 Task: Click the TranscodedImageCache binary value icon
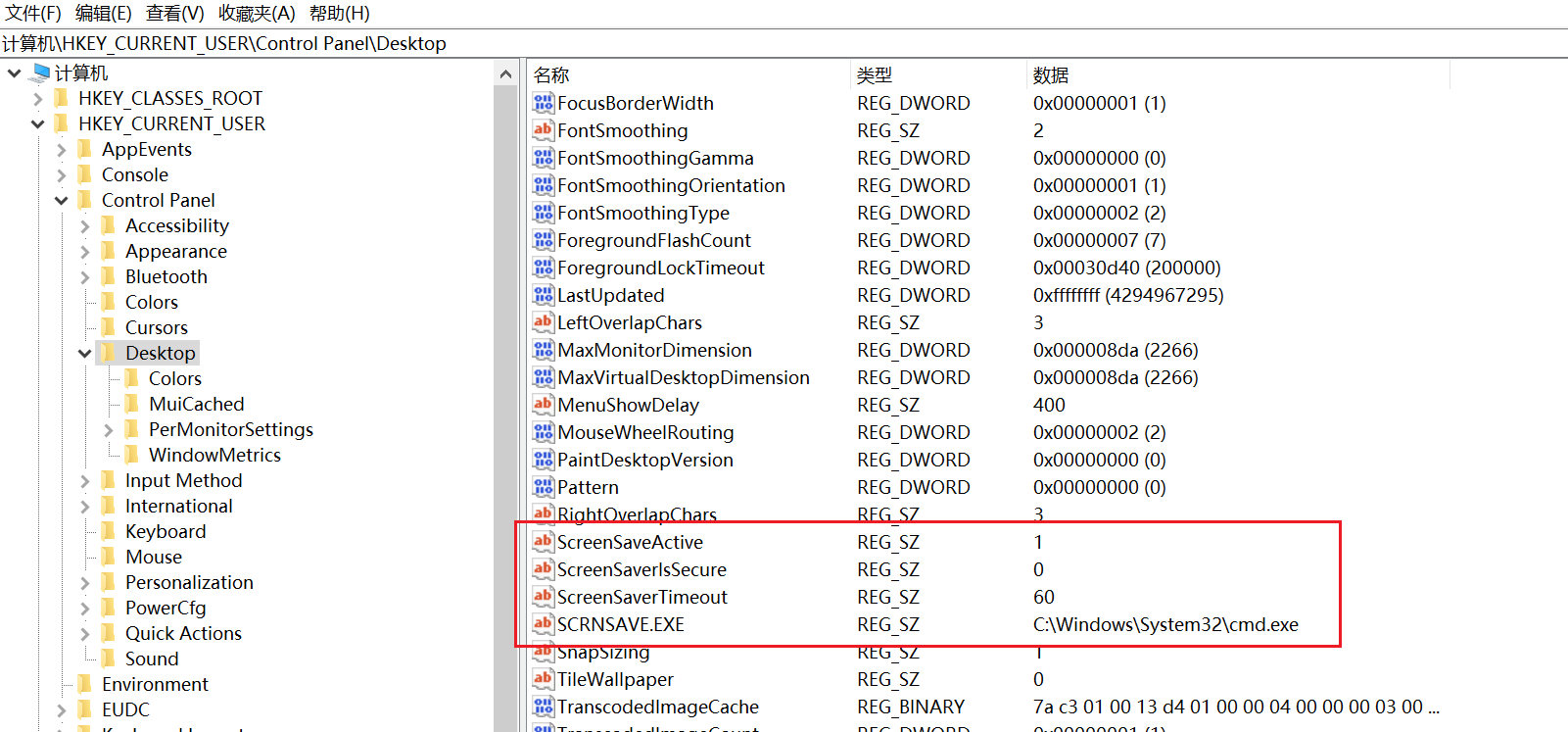(x=543, y=707)
